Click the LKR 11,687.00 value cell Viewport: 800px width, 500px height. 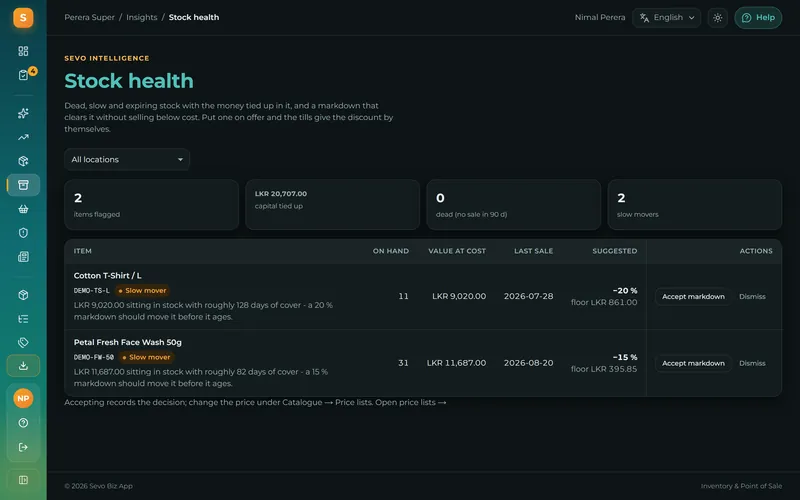456,363
